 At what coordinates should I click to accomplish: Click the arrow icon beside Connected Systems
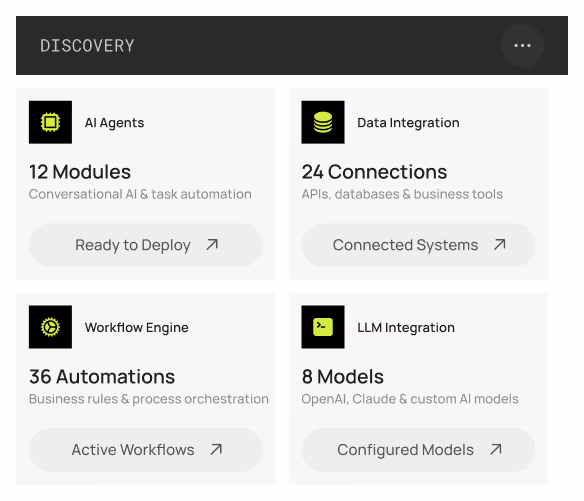coord(500,245)
